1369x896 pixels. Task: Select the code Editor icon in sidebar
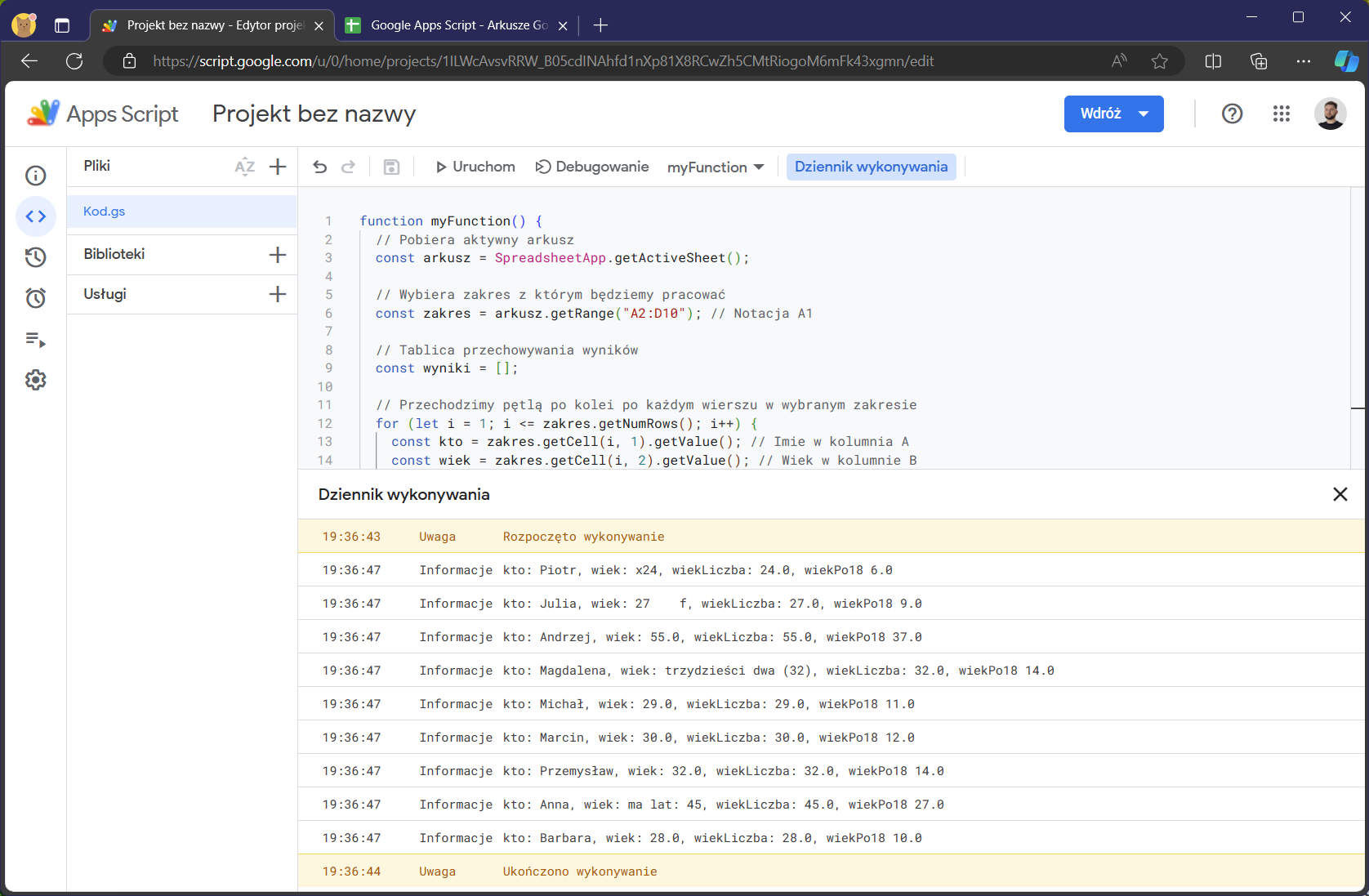(36, 216)
